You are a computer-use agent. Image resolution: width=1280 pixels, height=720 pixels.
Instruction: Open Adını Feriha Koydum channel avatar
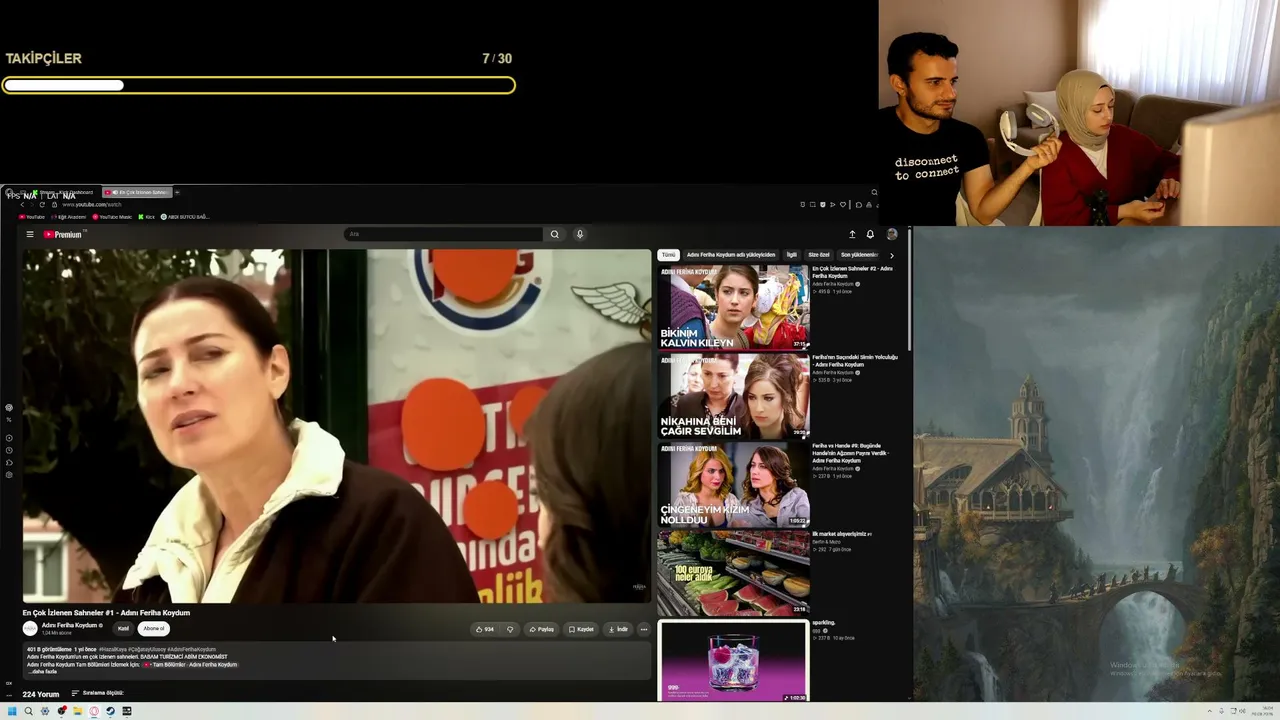[30, 628]
